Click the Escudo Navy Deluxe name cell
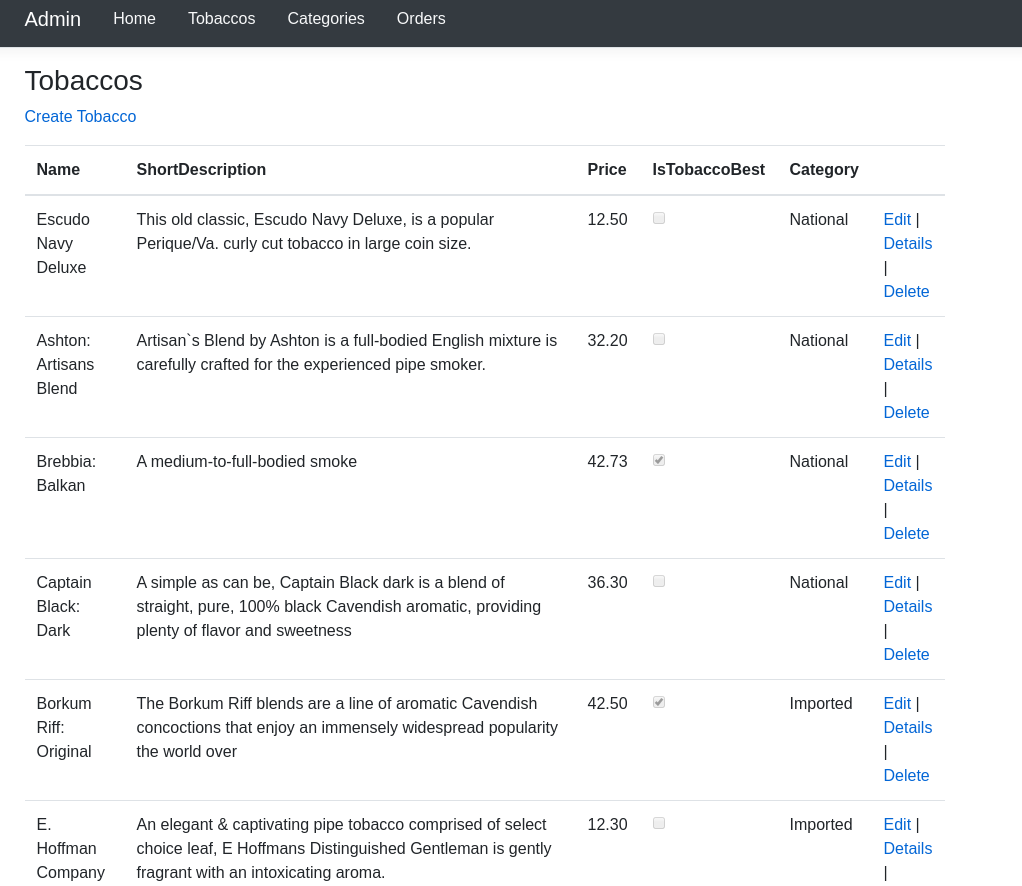This screenshot has width=1022, height=886. 63,243
